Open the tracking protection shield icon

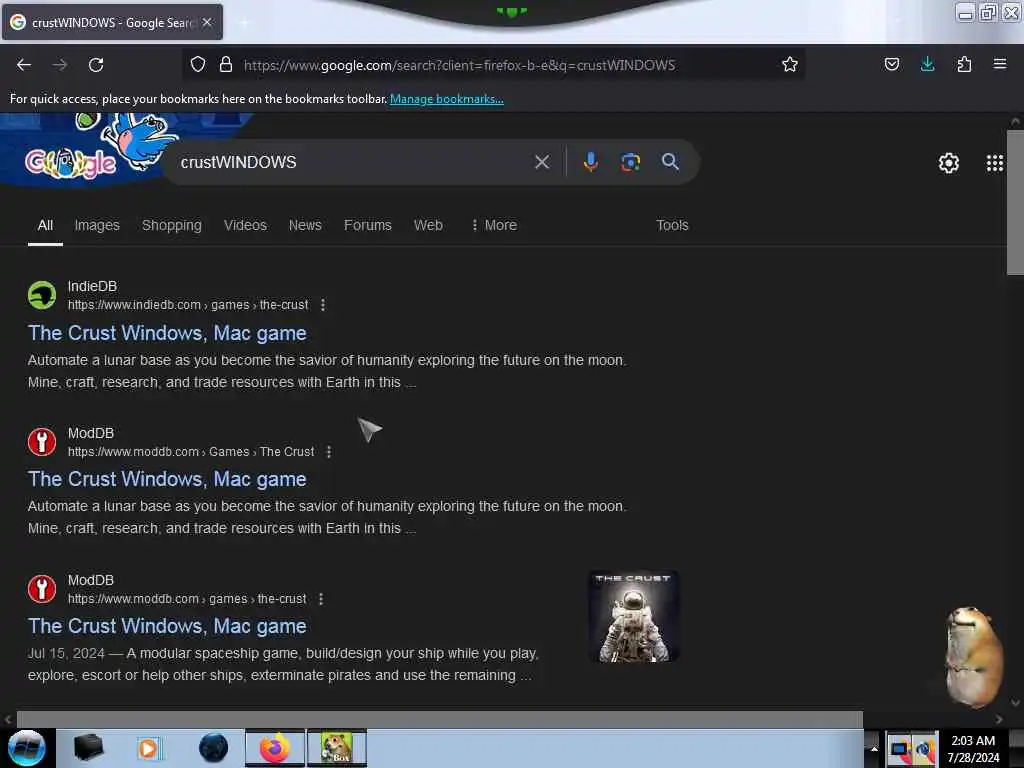(x=198, y=65)
